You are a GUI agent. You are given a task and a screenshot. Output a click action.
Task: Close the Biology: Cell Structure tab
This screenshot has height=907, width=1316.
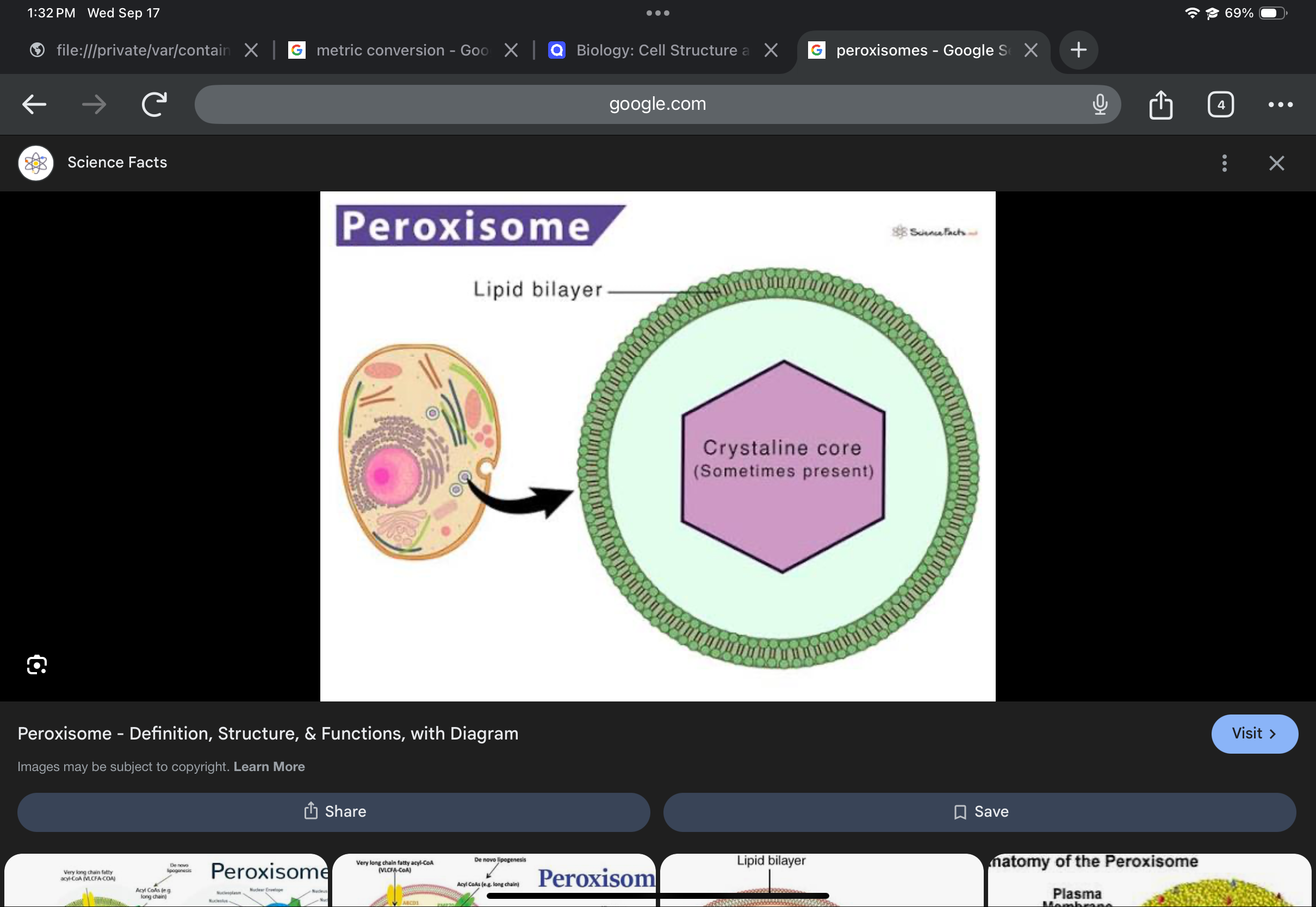[x=771, y=51]
